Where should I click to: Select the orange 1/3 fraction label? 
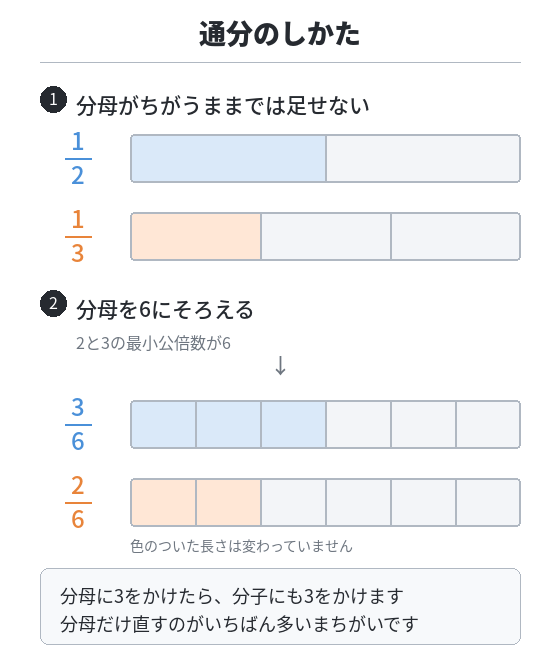[78, 237]
